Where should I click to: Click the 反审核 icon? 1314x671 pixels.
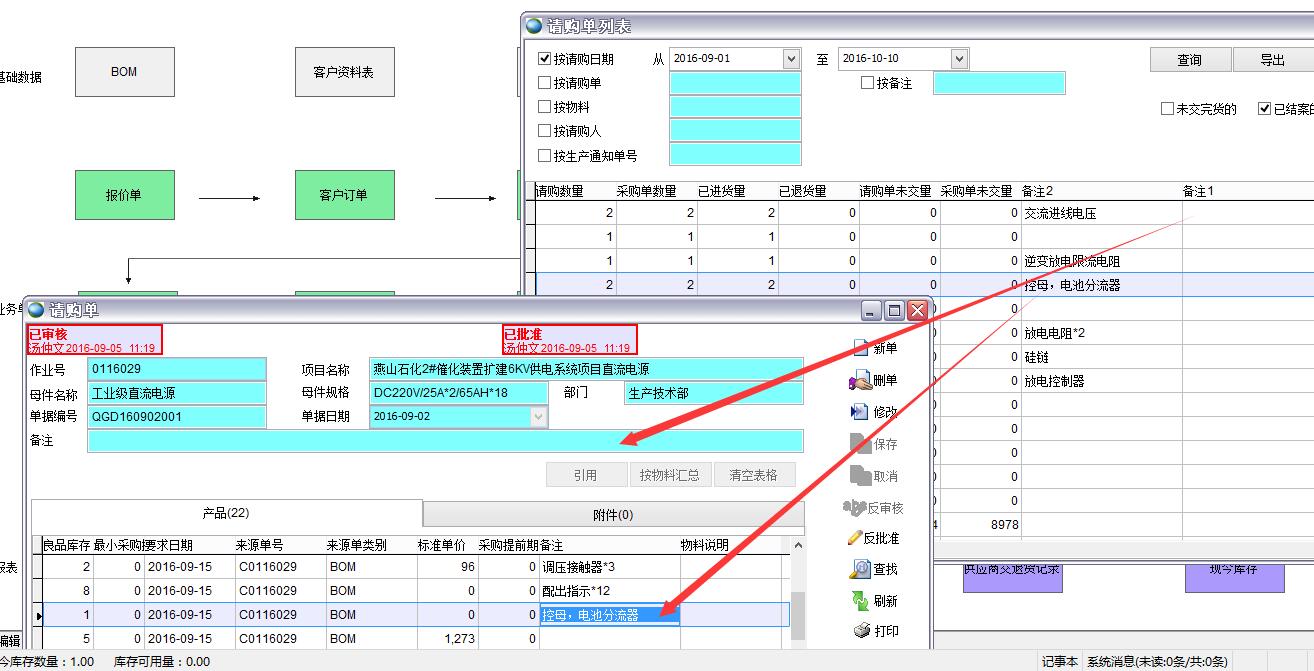[x=855, y=507]
